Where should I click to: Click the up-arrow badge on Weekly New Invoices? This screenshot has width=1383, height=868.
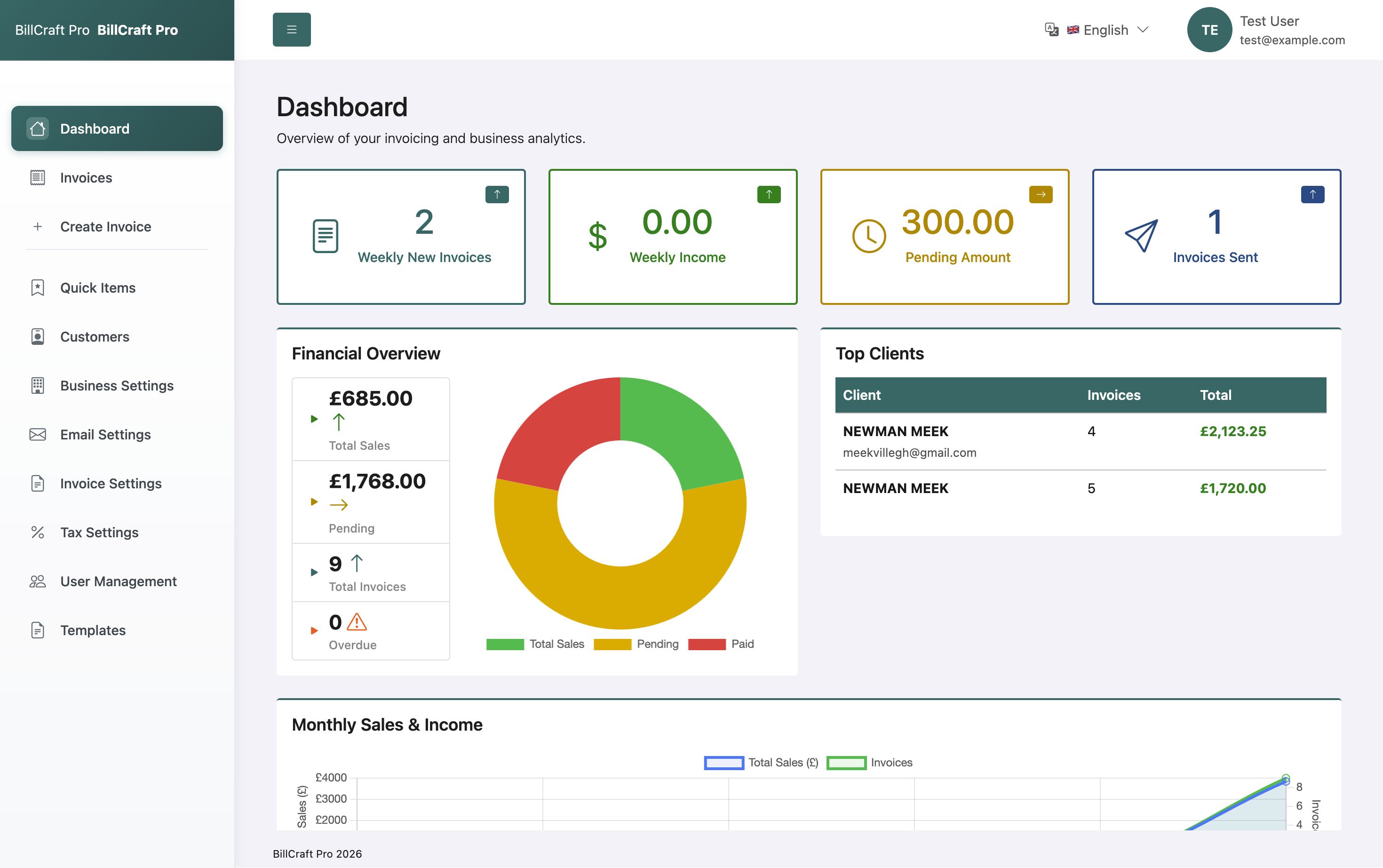[x=497, y=195]
